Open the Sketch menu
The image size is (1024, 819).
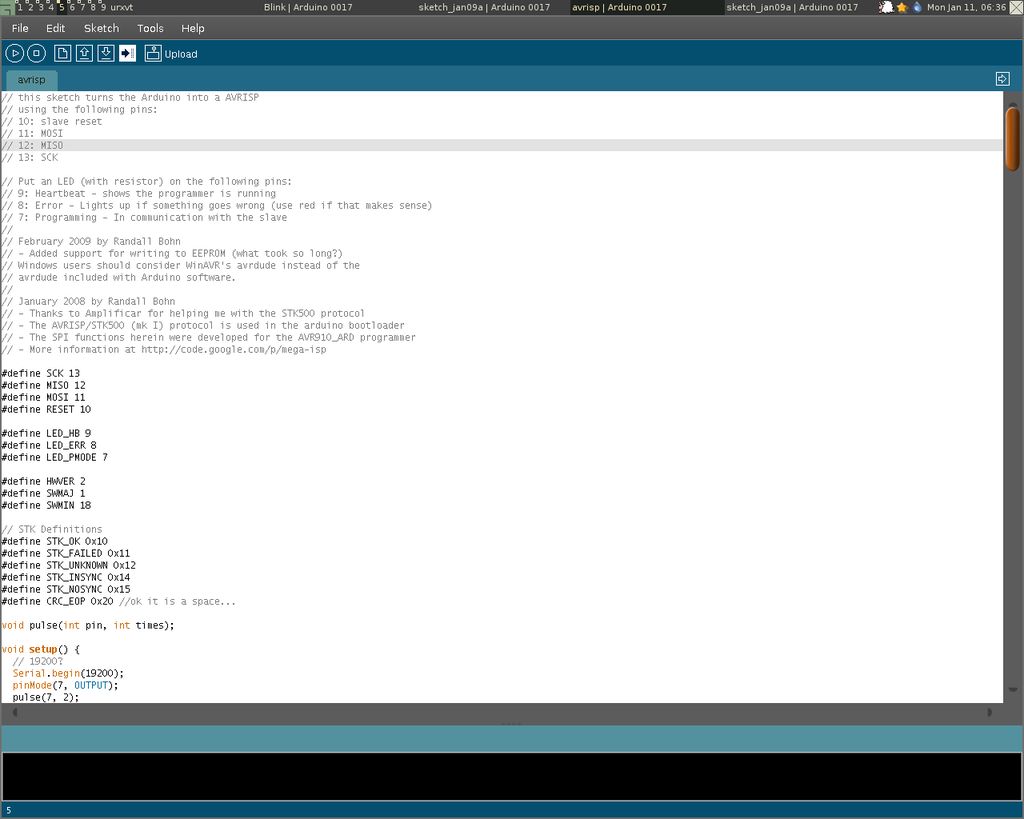coord(101,28)
